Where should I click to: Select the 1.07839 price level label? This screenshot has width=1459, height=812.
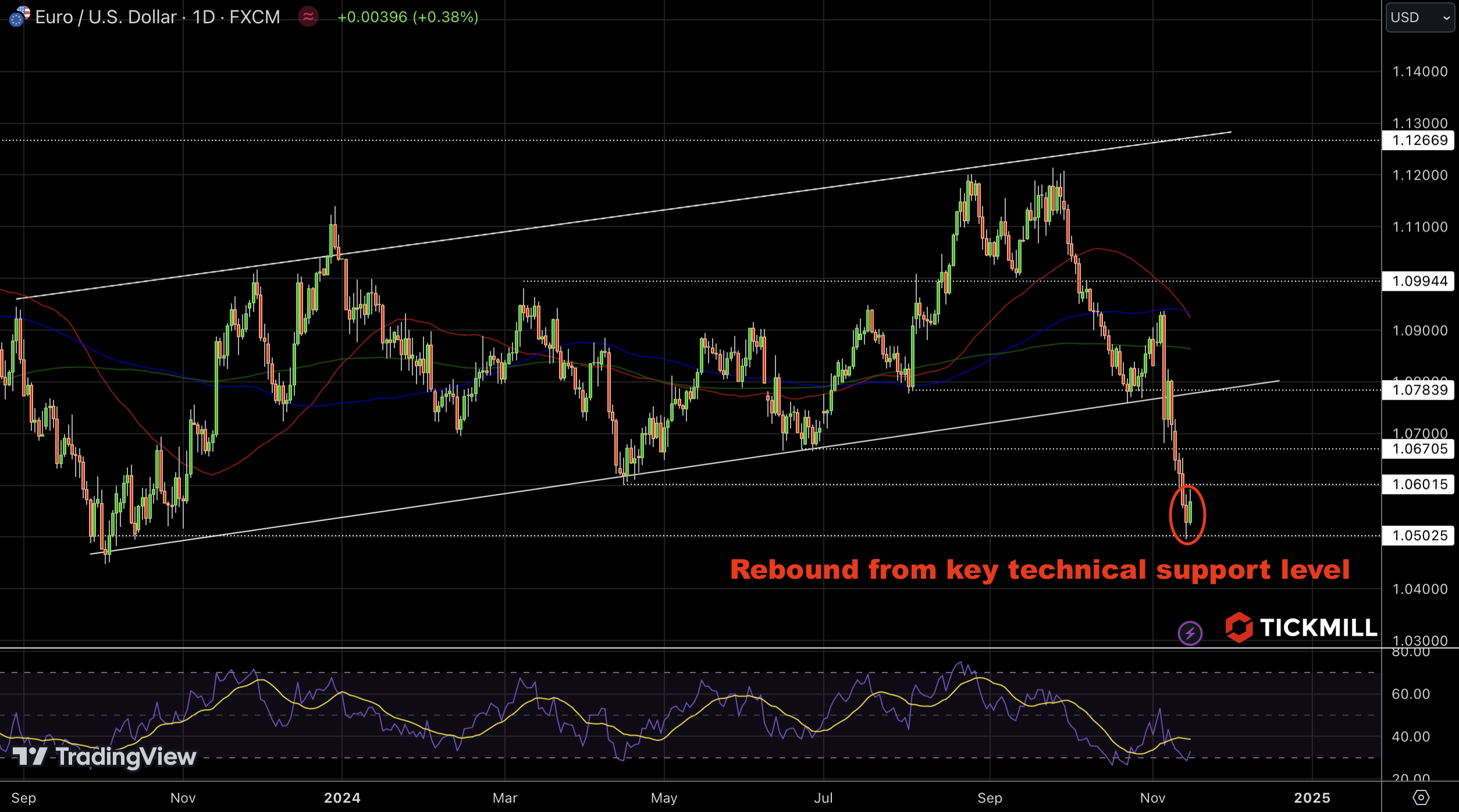click(x=1418, y=390)
